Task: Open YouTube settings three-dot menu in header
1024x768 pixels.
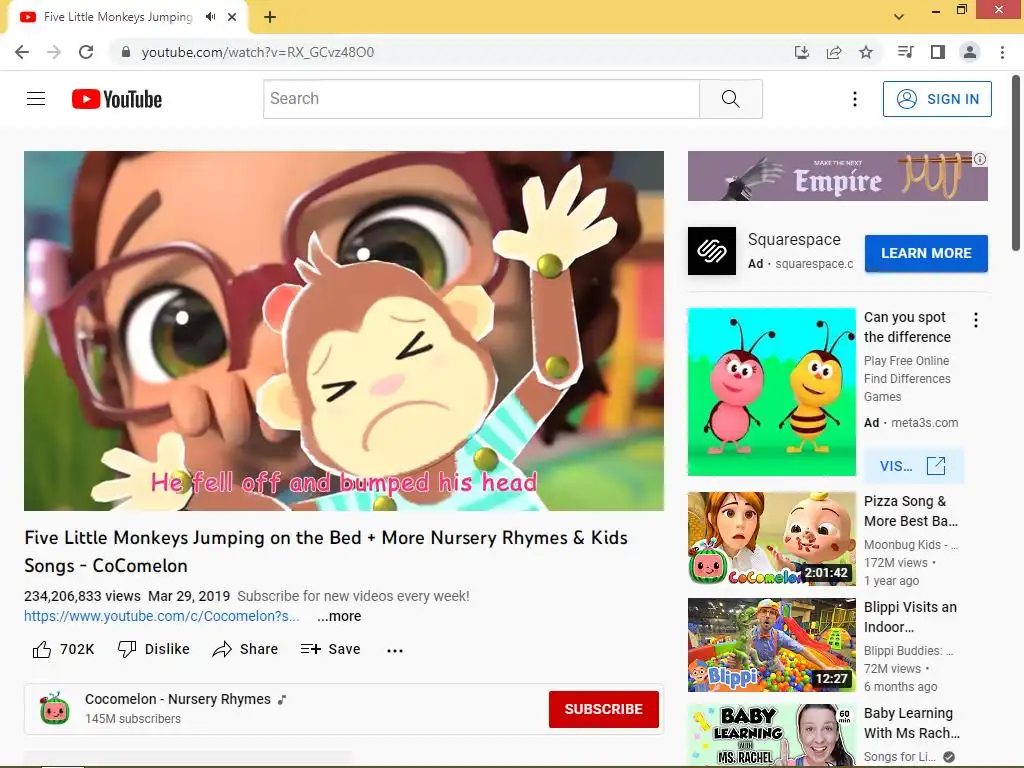Action: pyautogui.click(x=854, y=99)
